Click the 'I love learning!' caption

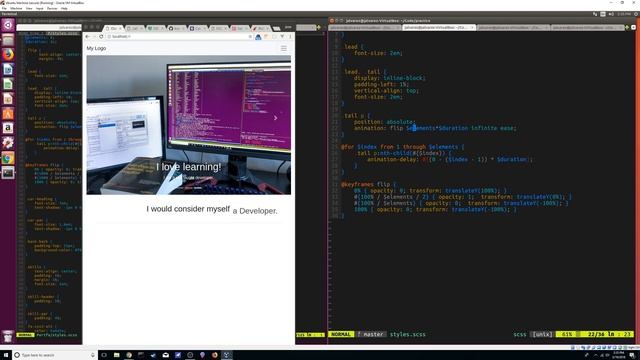pyautogui.click(x=189, y=167)
